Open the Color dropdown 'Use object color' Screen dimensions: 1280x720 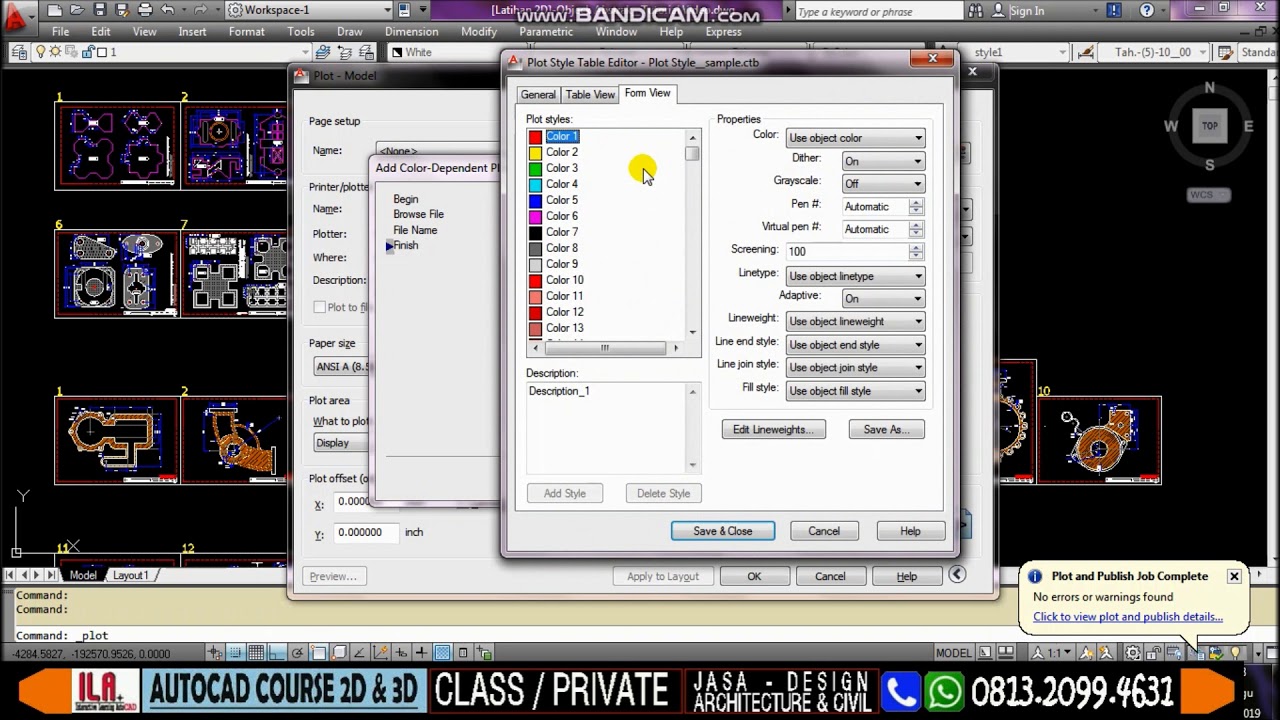point(855,138)
